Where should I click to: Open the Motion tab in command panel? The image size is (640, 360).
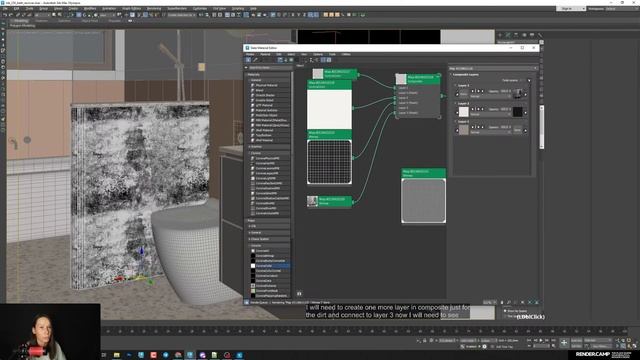[x=524, y=35]
